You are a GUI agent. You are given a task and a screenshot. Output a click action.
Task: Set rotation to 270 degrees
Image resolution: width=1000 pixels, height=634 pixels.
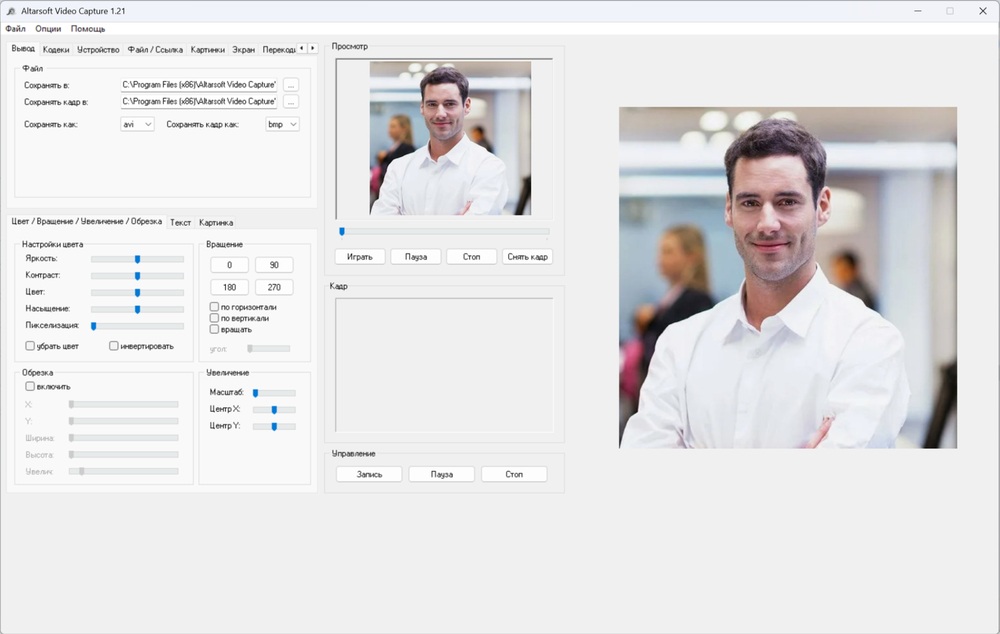point(274,287)
